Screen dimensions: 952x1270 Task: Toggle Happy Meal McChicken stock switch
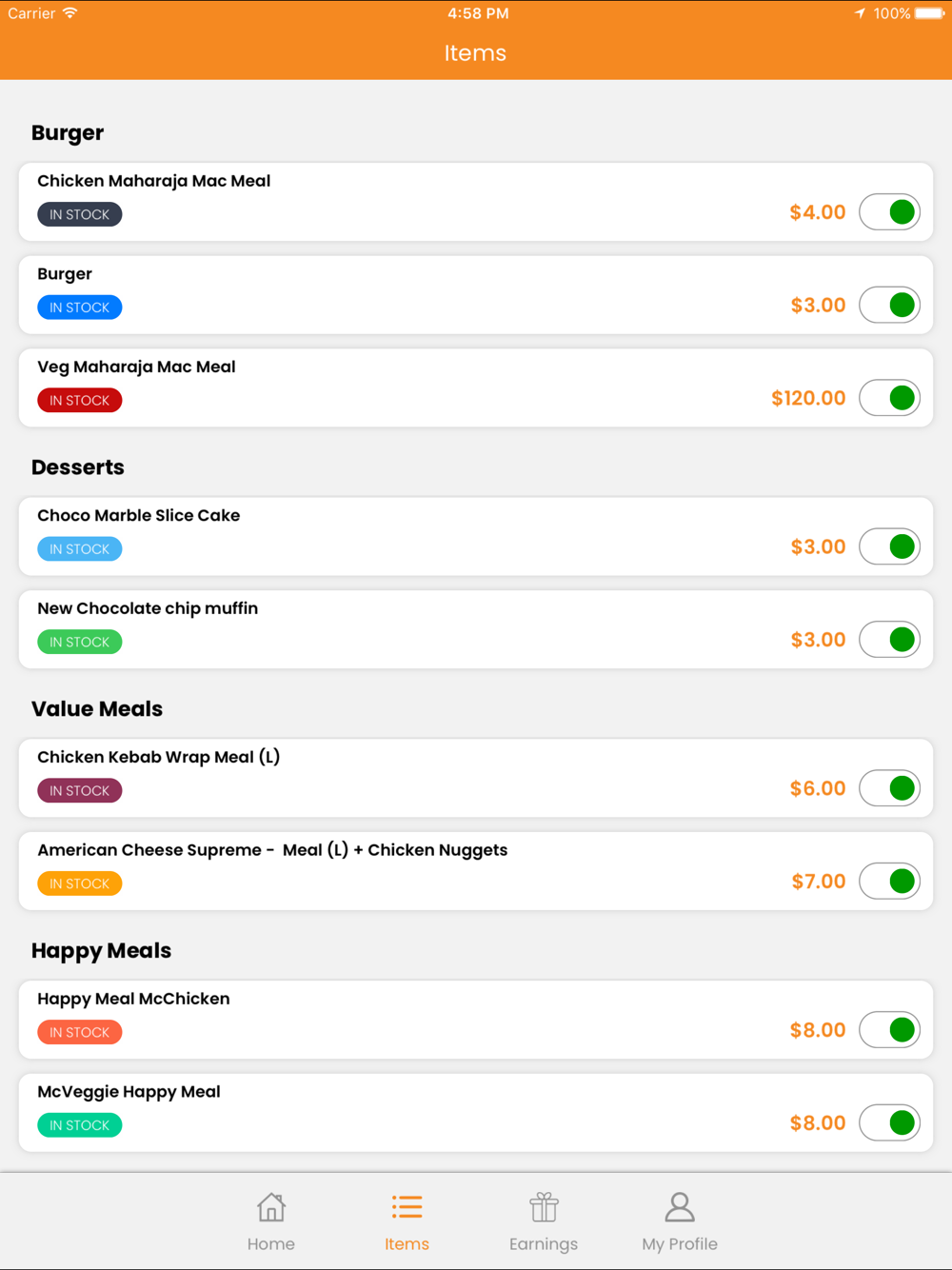[x=889, y=1030]
